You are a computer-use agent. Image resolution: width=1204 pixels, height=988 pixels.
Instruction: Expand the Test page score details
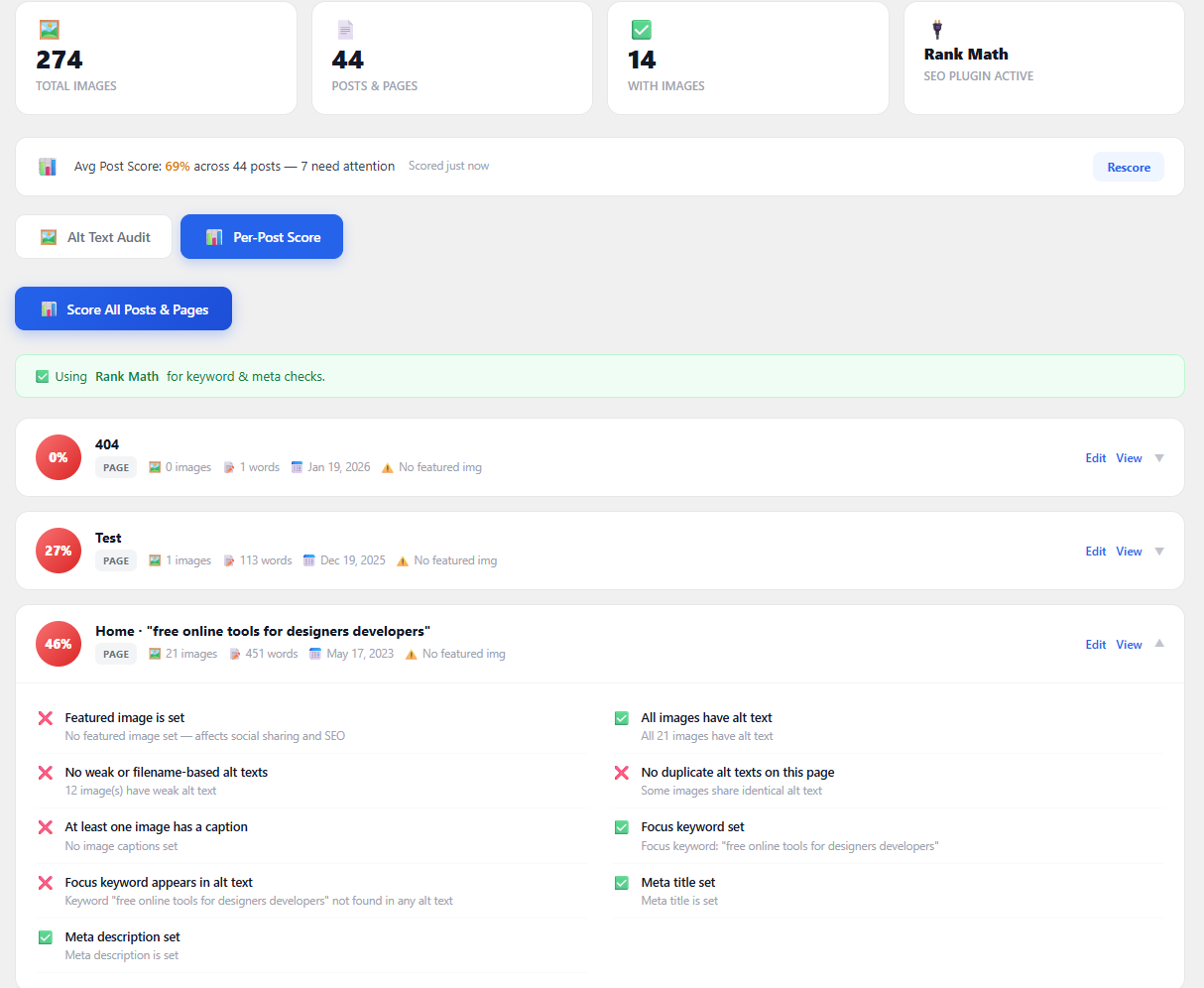pyautogui.click(x=1159, y=552)
